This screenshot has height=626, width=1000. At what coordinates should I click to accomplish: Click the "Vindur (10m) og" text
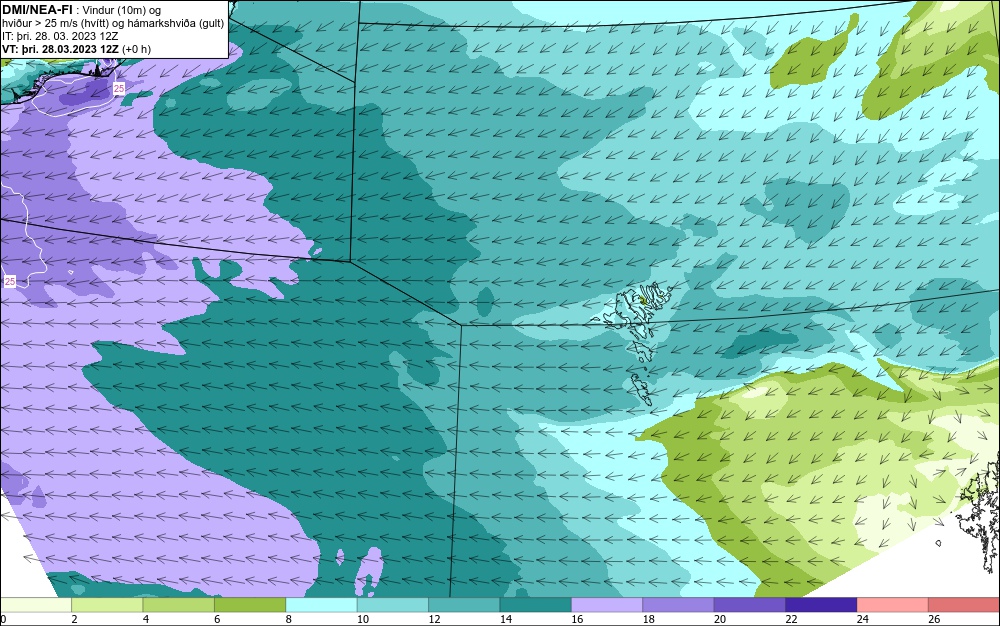(122, 10)
